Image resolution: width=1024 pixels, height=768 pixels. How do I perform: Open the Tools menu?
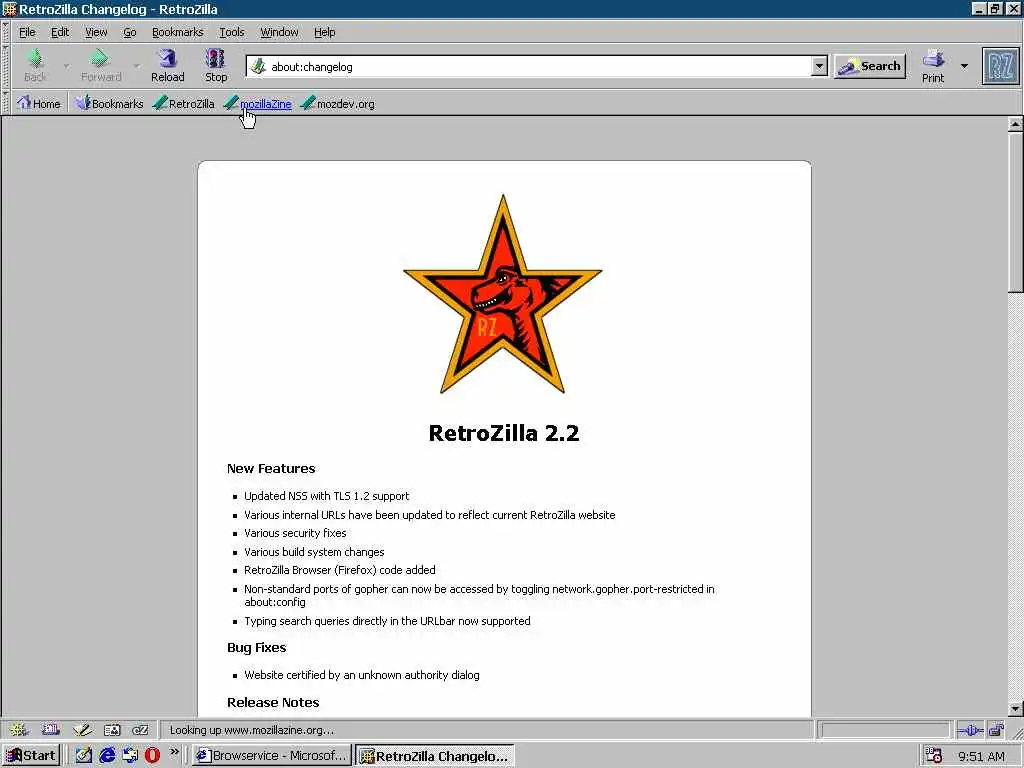coord(231,32)
